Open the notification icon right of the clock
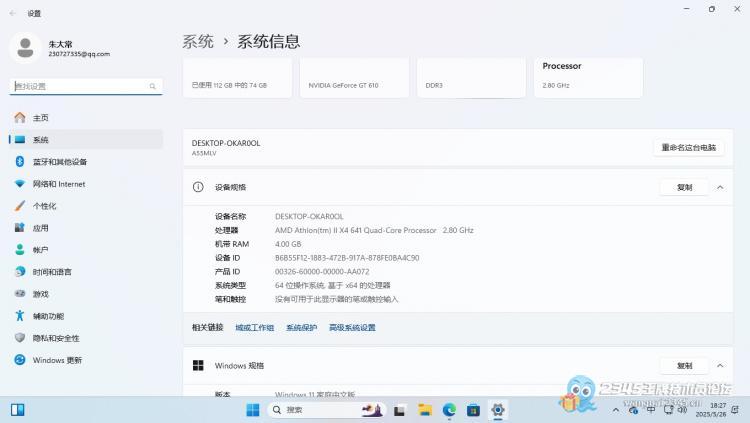The height and width of the screenshot is (423, 750). tap(735, 410)
